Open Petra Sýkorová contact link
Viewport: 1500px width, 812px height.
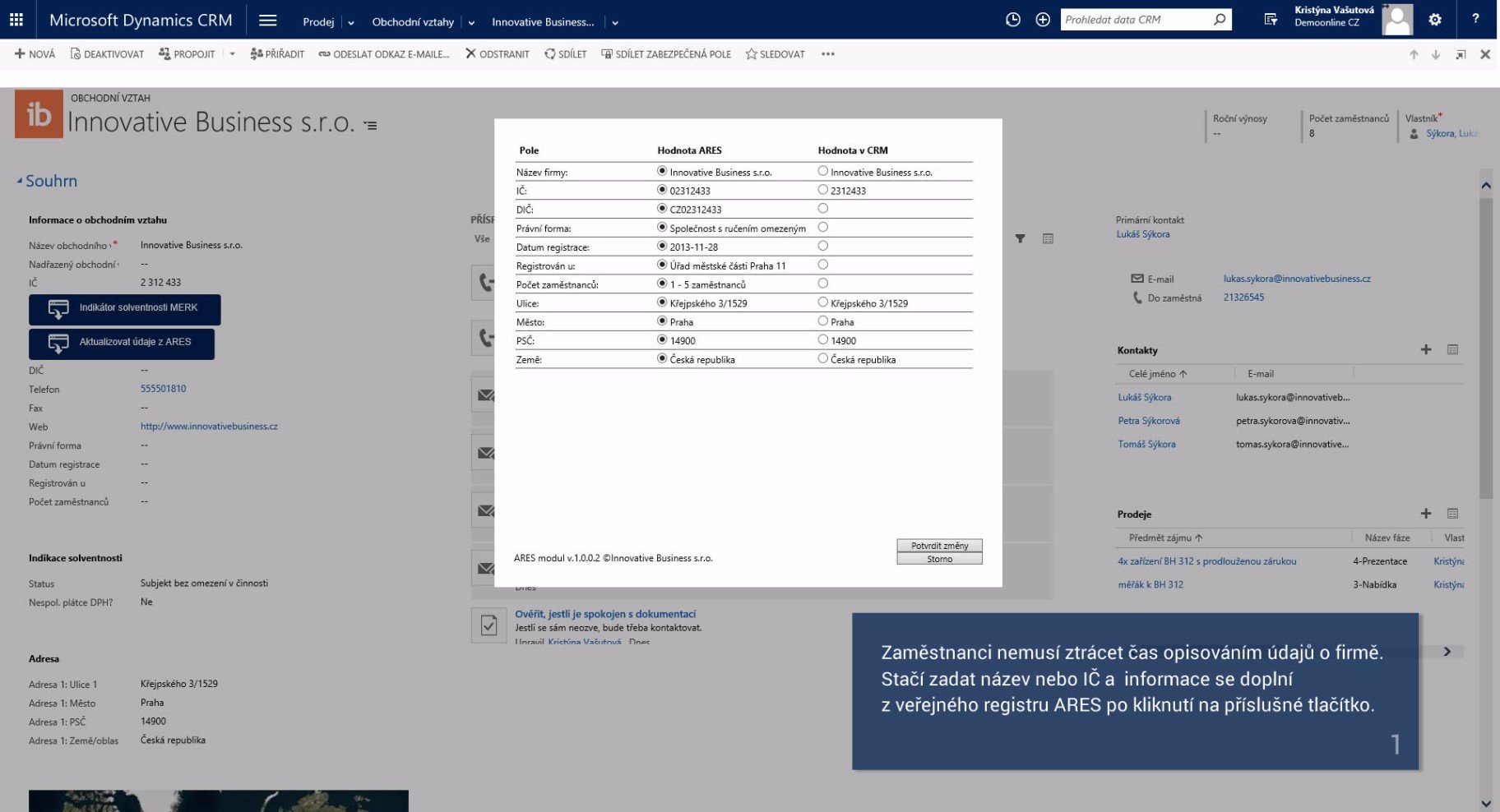1148,421
